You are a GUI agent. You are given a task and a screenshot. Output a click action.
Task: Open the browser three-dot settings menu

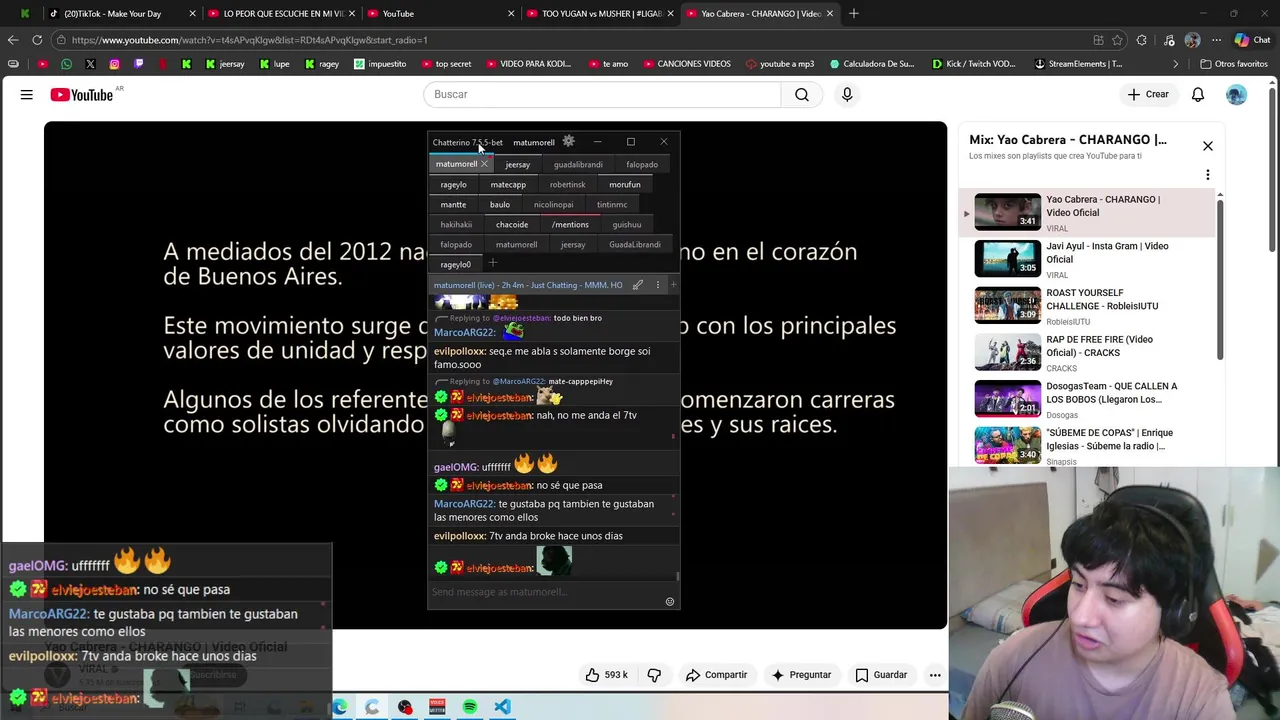pos(1216,40)
